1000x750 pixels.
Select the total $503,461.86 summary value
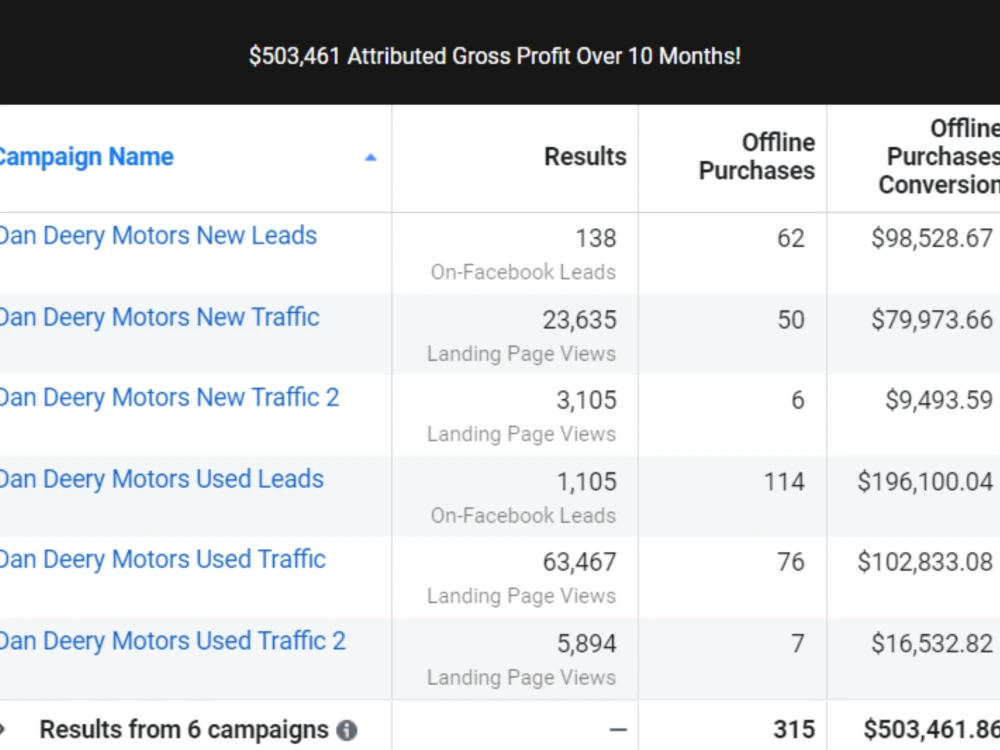tap(932, 729)
